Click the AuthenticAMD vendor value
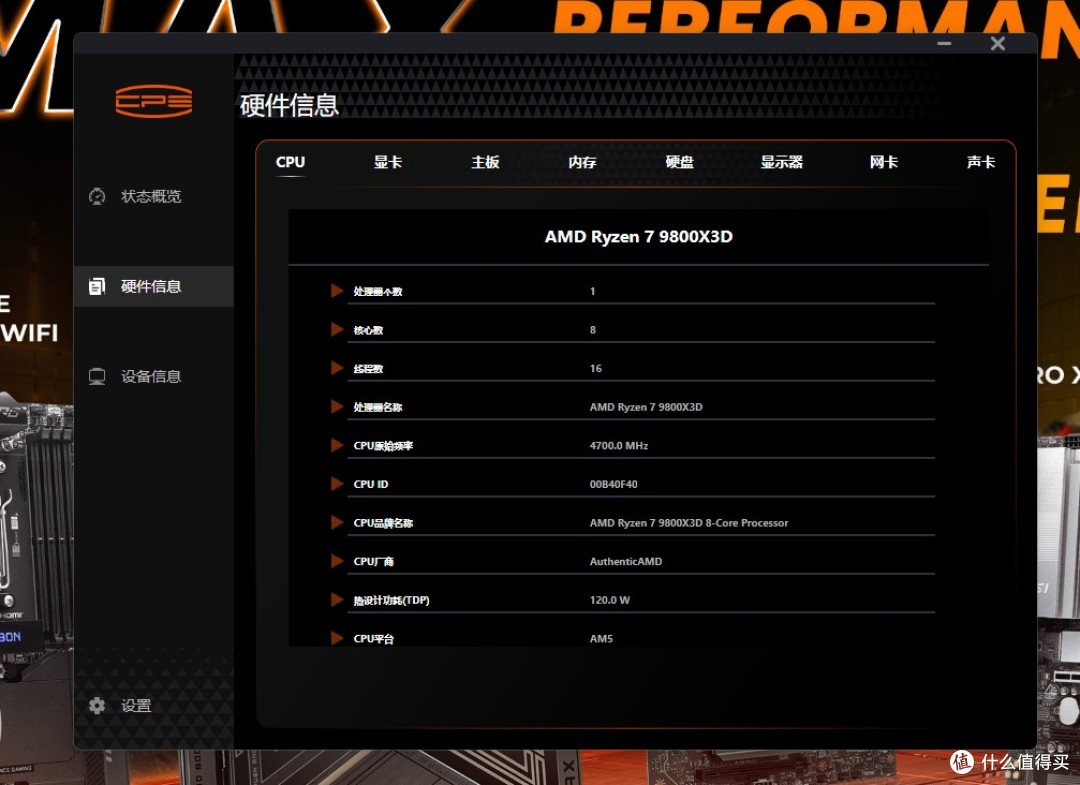 [625, 561]
